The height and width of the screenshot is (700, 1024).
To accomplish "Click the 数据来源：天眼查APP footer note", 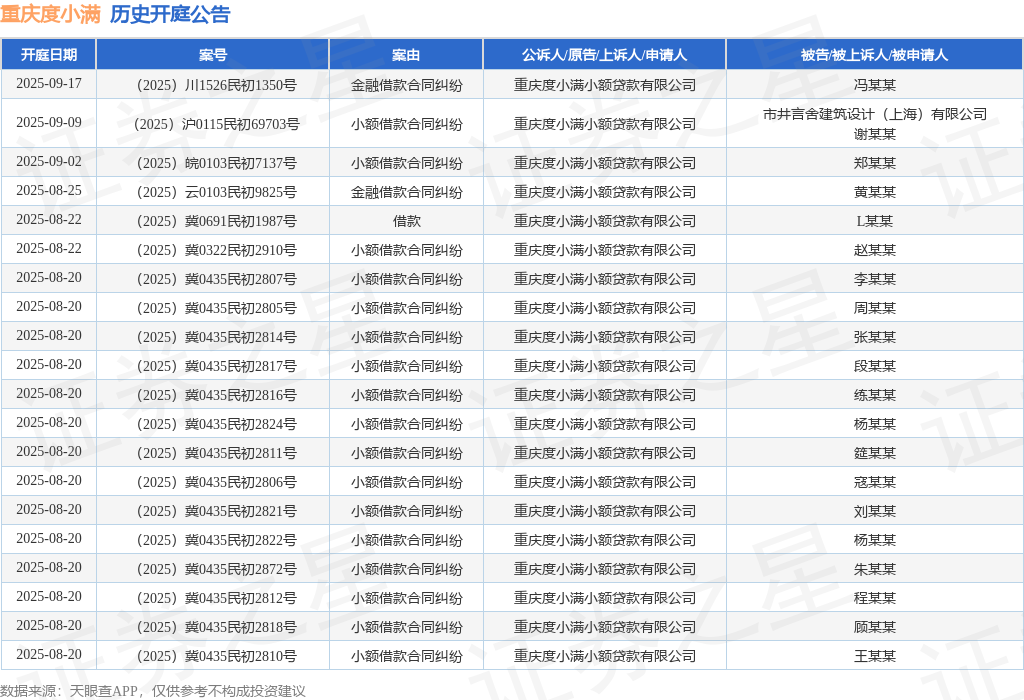I will pos(153,691).
